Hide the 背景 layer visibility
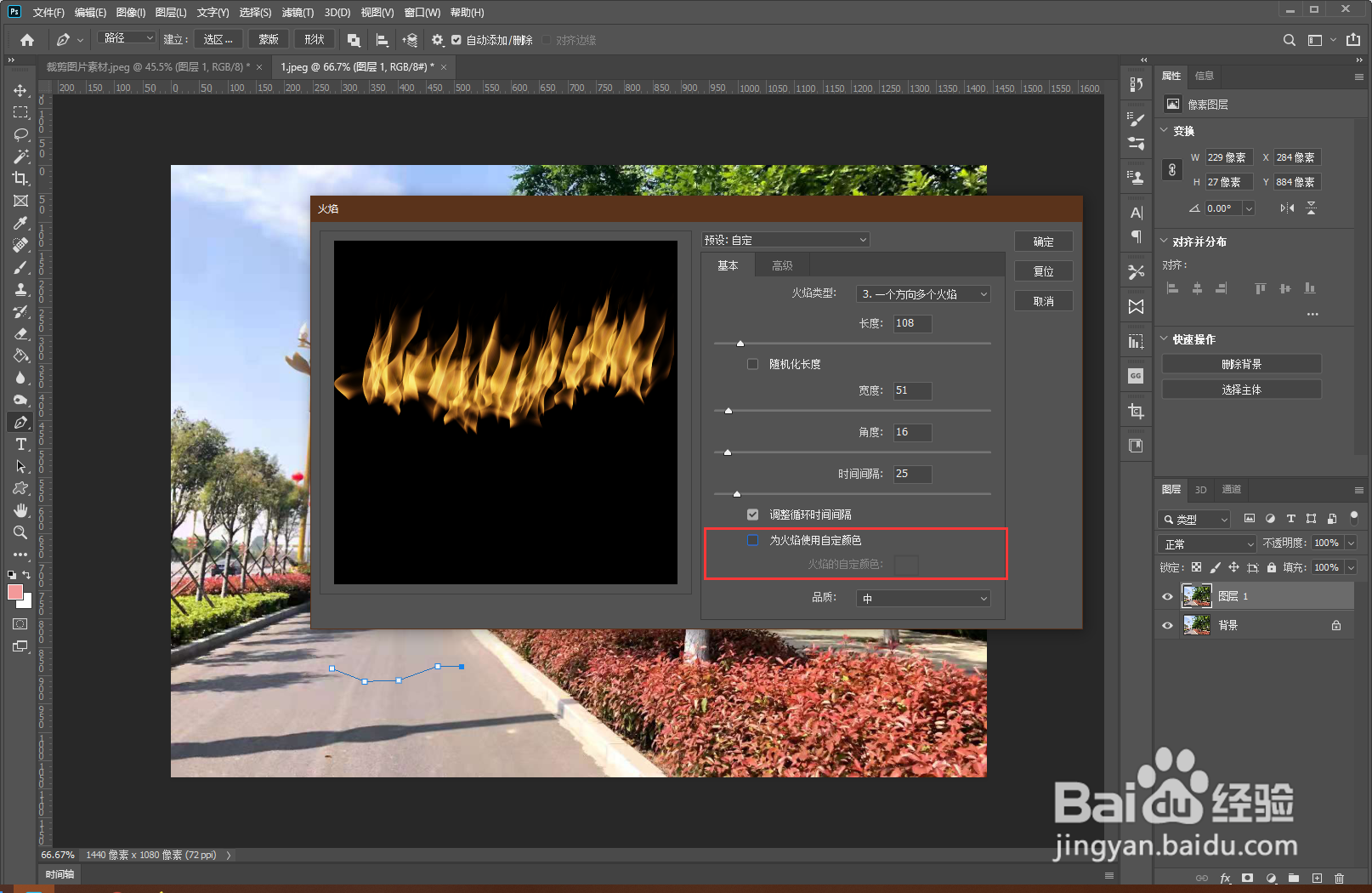 pyautogui.click(x=1167, y=625)
